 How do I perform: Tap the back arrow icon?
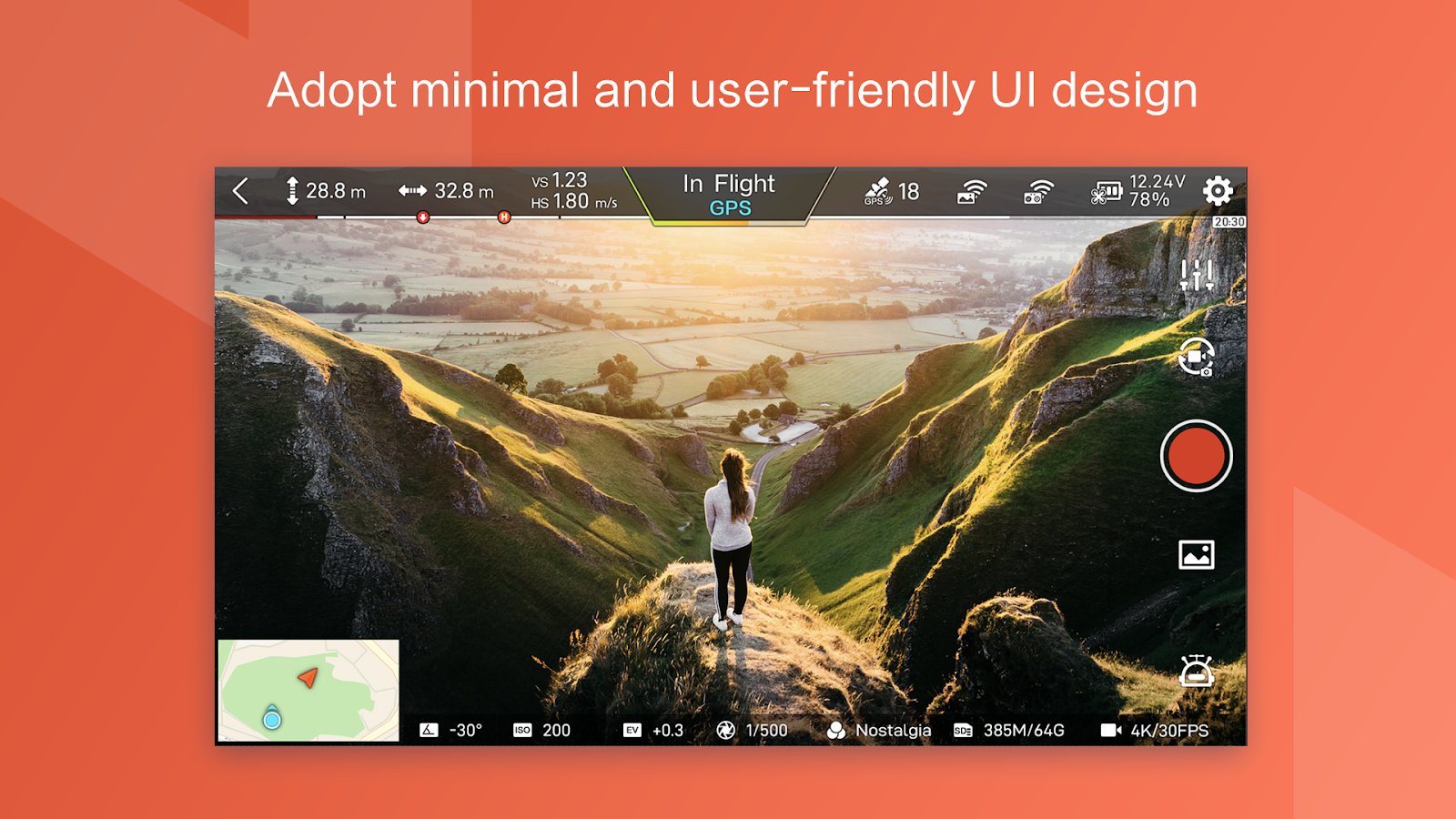coord(241,191)
